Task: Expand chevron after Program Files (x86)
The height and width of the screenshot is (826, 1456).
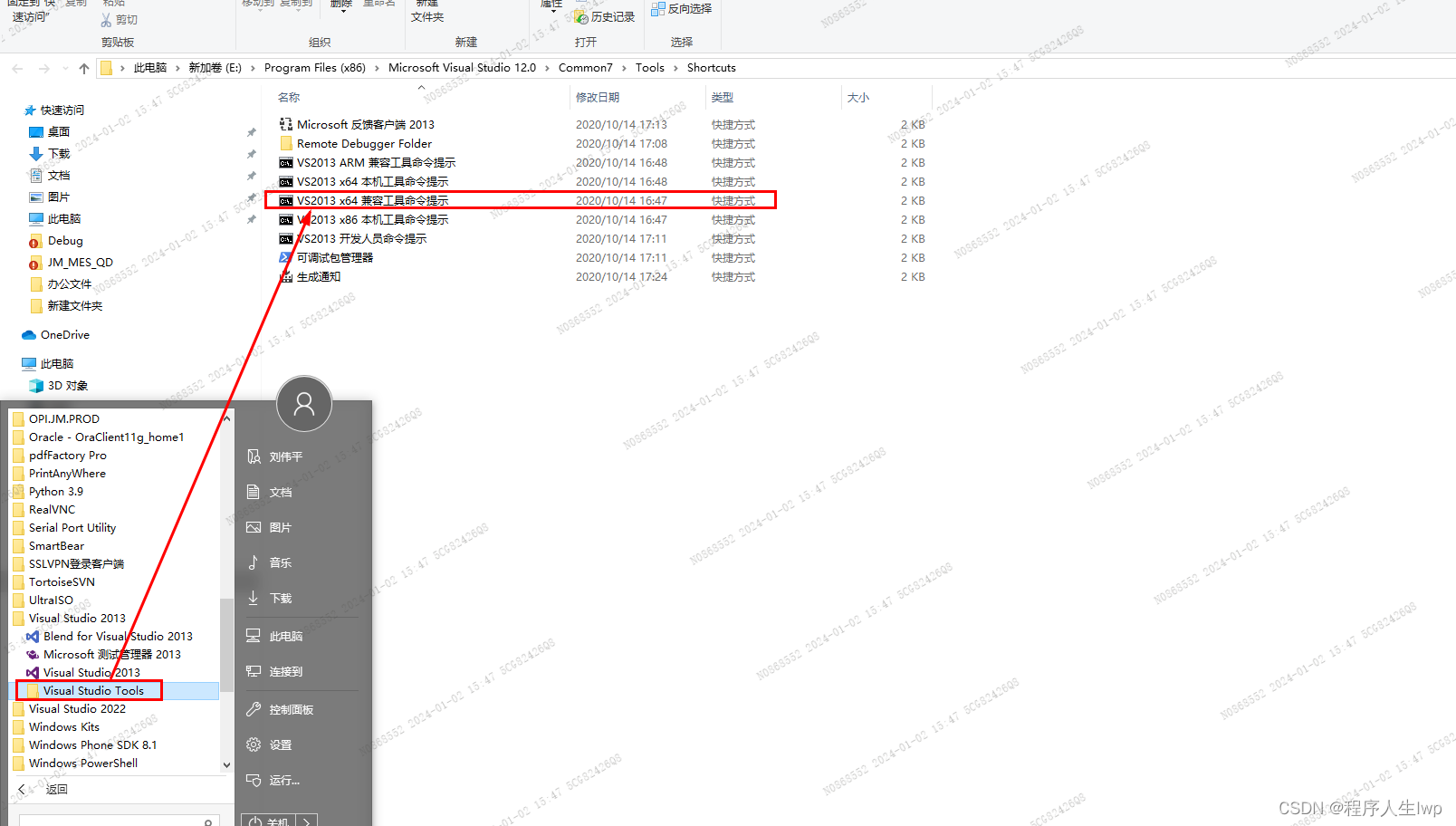Action: pos(377,68)
